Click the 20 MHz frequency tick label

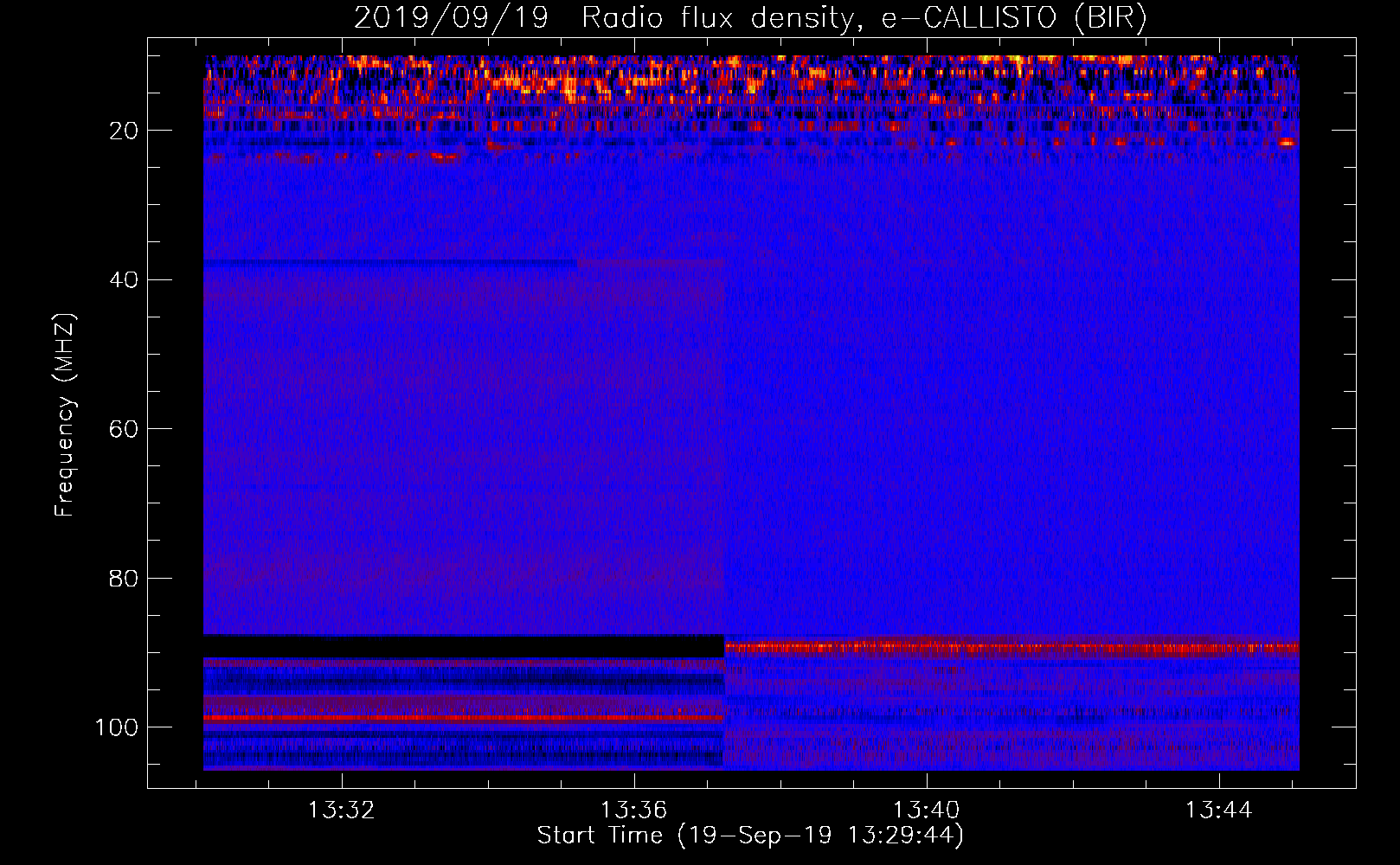pos(125,131)
